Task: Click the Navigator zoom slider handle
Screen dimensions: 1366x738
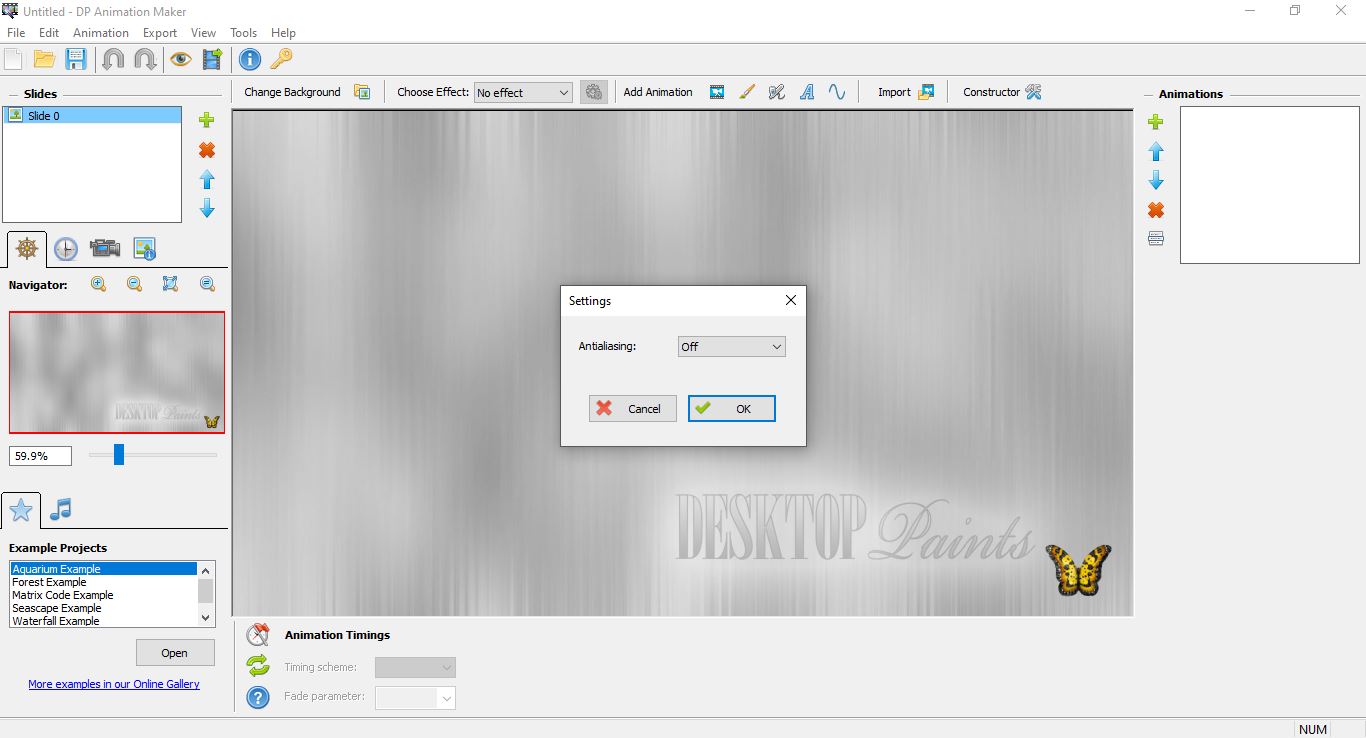Action: tap(119, 455)
